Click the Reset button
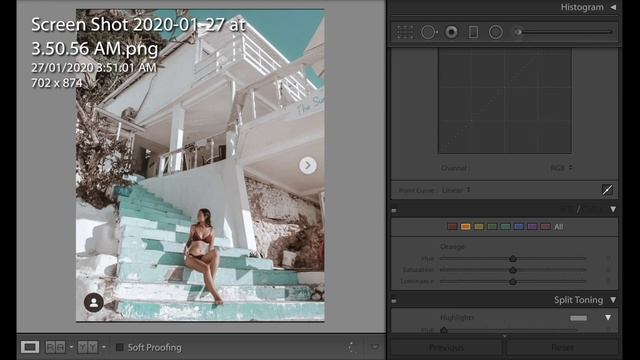Image resolution: width=640 pixels, height=360 pixels. click(x=562, y=348)
